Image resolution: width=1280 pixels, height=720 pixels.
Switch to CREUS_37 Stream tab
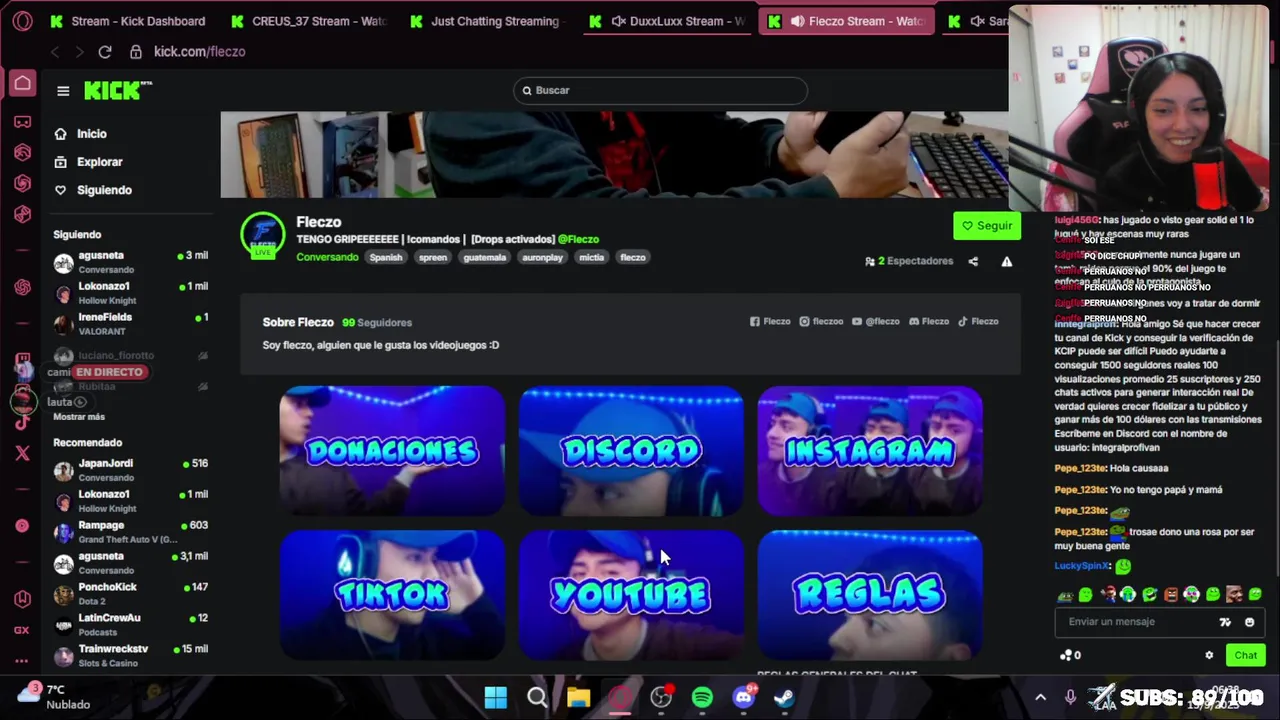coord(308,21)
